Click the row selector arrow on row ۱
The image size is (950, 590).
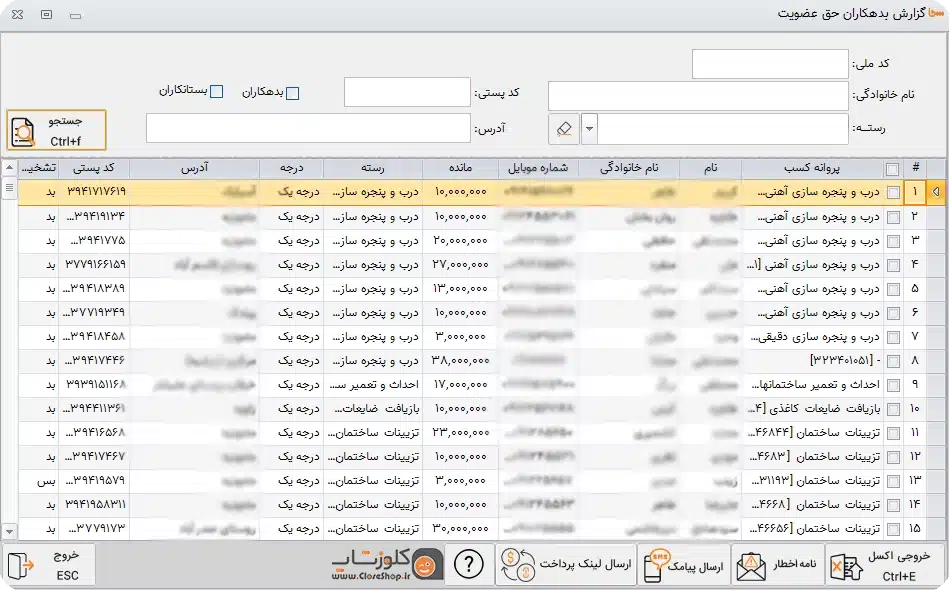tap(936, 192)
